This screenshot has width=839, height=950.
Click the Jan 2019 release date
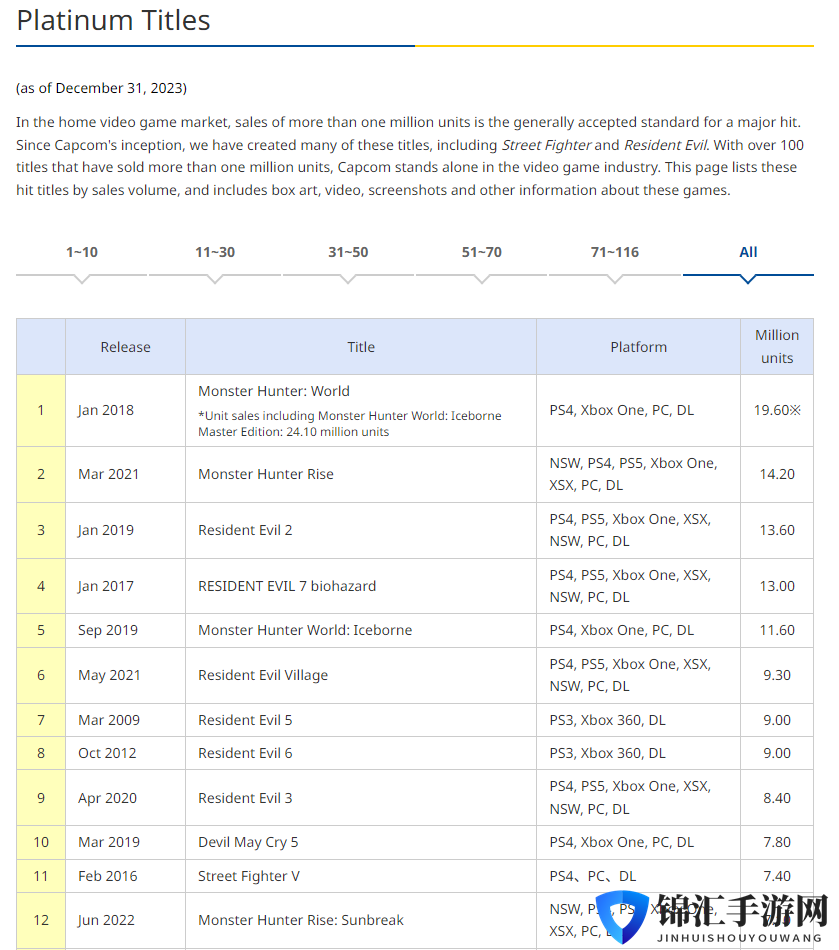pyautogui.click(x=106, y=530)
